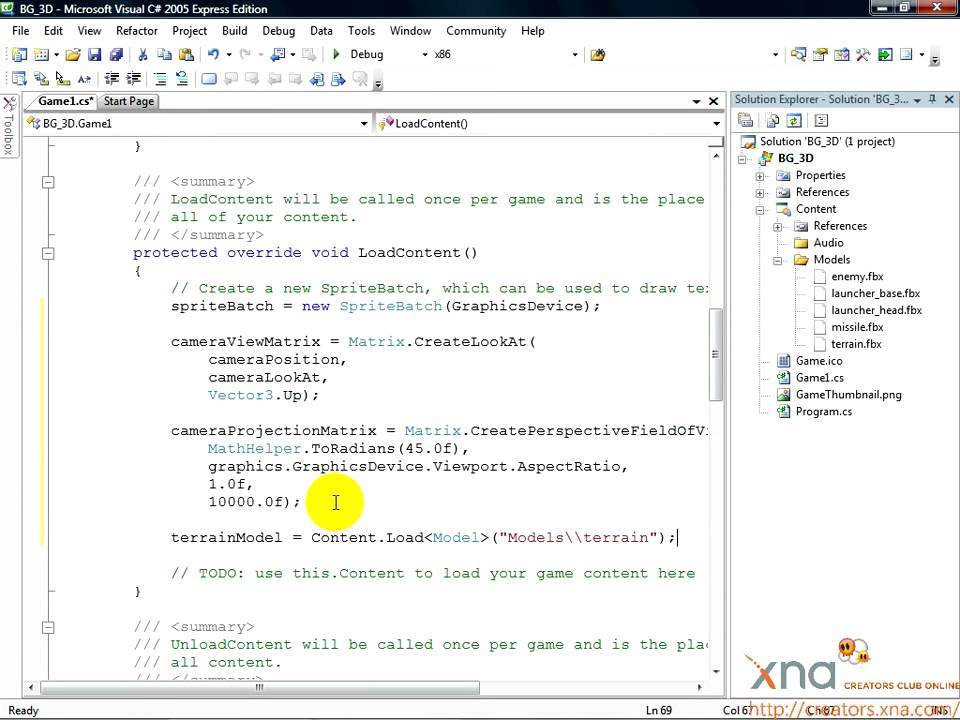Image resolution: width=960 pixels, height=720 pixels.
Task: Click the Display Word Completion icon
Action: tap(84, 78)
